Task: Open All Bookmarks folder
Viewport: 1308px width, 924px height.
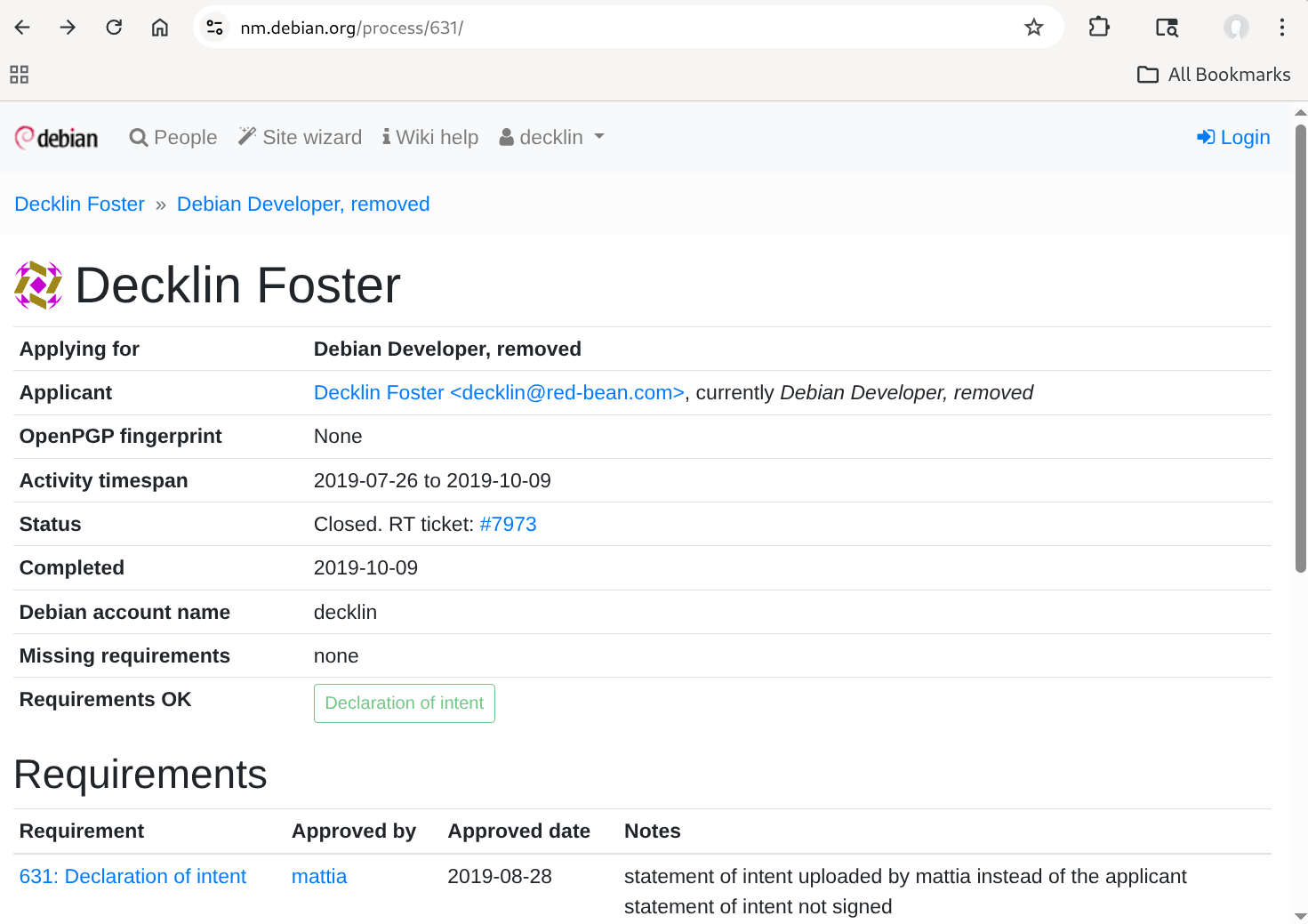Action: coord(1214,75)
